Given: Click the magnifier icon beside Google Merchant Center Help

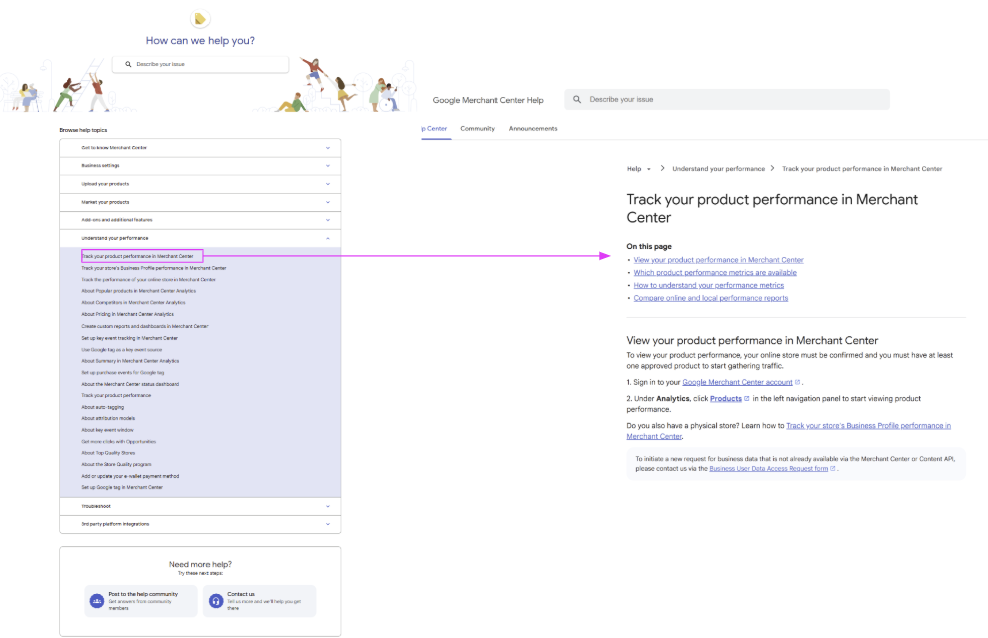Looking at the screenshot, I should tap(577, 100).
